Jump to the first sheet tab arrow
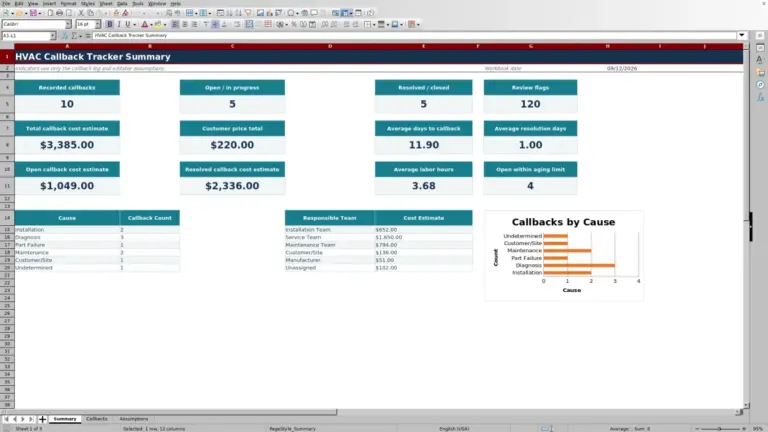 [6, 419]
